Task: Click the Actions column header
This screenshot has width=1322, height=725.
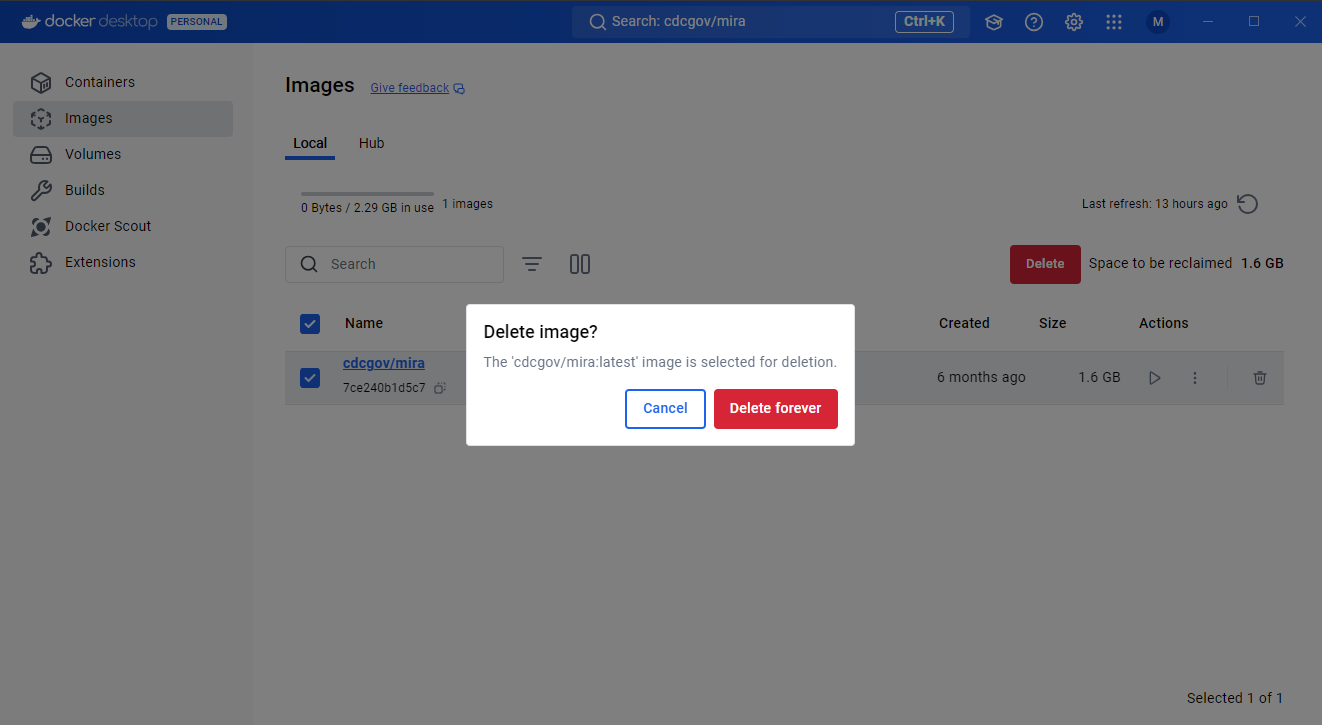Action: tap(1164, 323)
